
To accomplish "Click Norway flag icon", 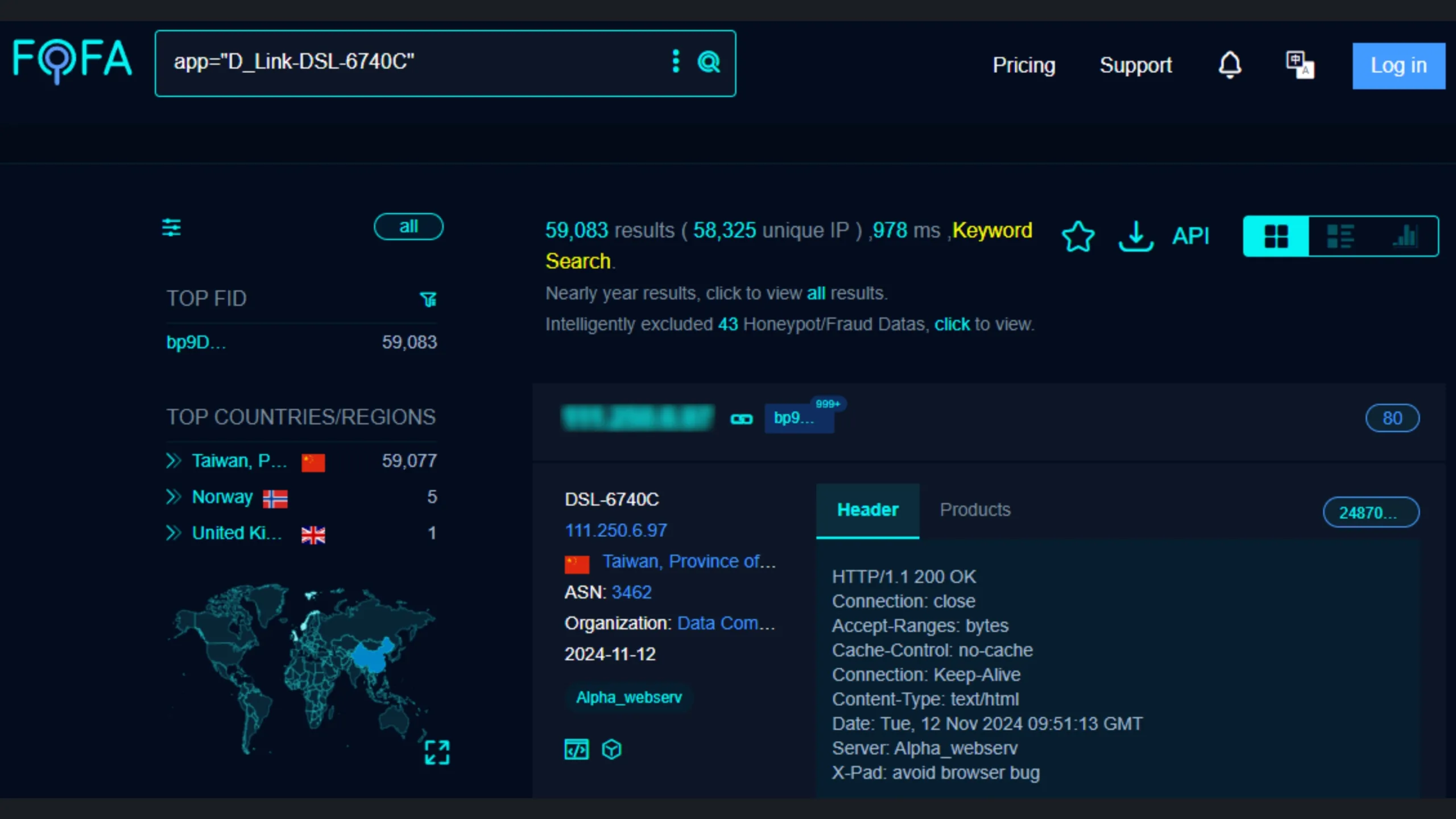I will coord(275,499).
